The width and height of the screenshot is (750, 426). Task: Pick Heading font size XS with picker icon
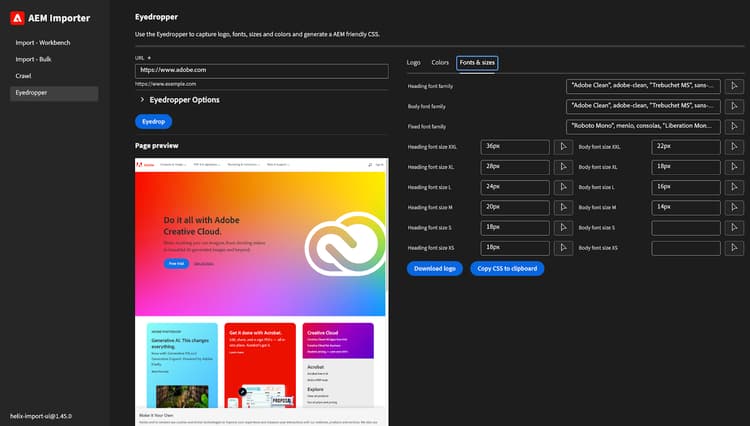(563, 248)
